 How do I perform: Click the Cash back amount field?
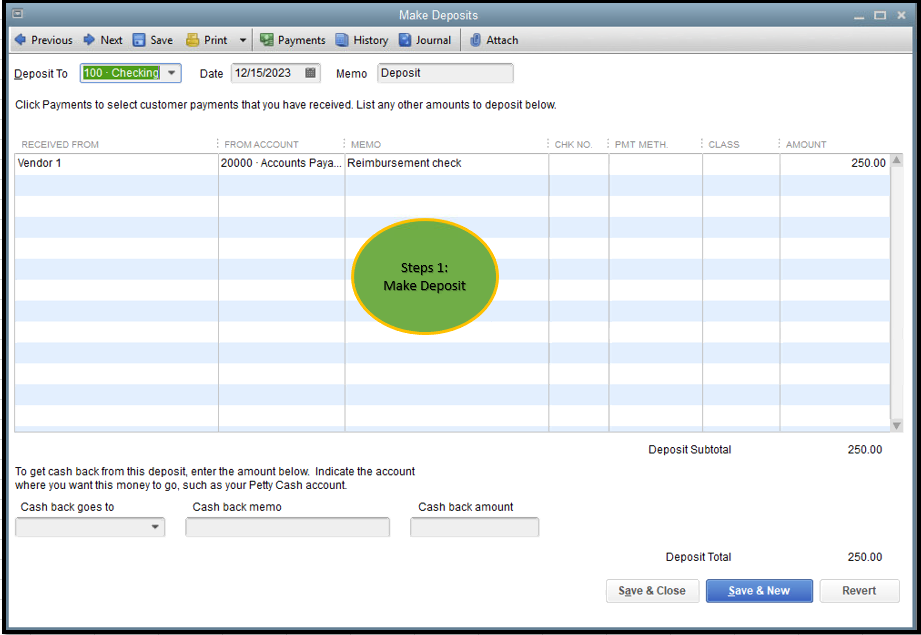coord(475,527)
